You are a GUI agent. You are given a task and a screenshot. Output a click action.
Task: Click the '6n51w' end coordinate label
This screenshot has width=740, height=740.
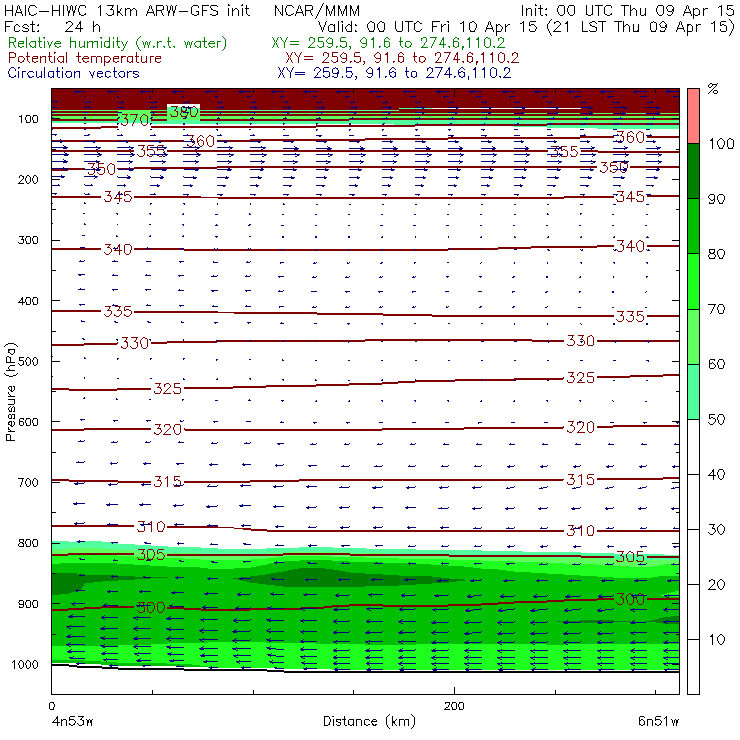(x=658, y=721)
